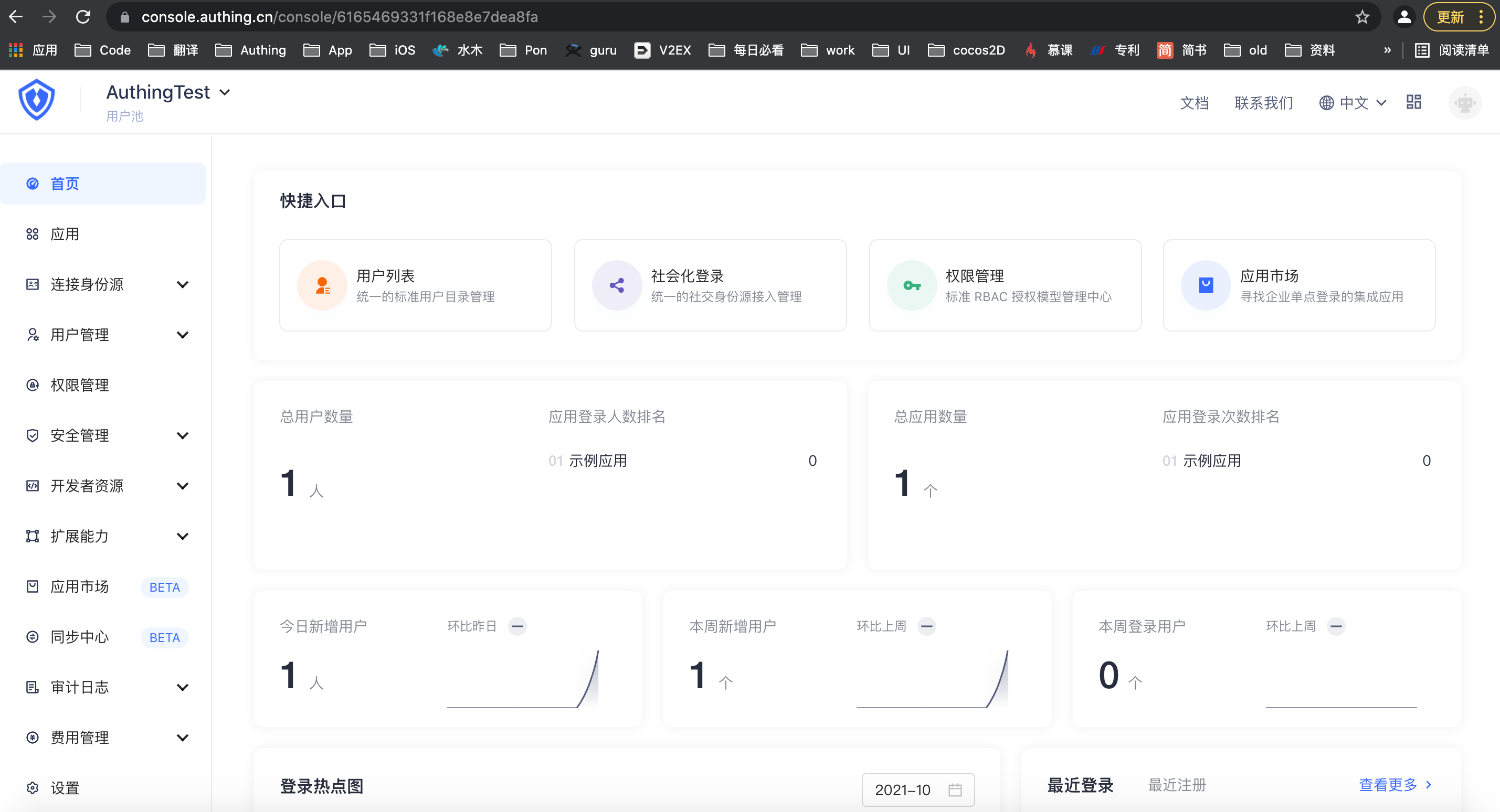Image resolution: width=1500 pixels, height=812 pixels.
Task: Open the 社会化登录 quick entry card
Action: coord(711,285)
